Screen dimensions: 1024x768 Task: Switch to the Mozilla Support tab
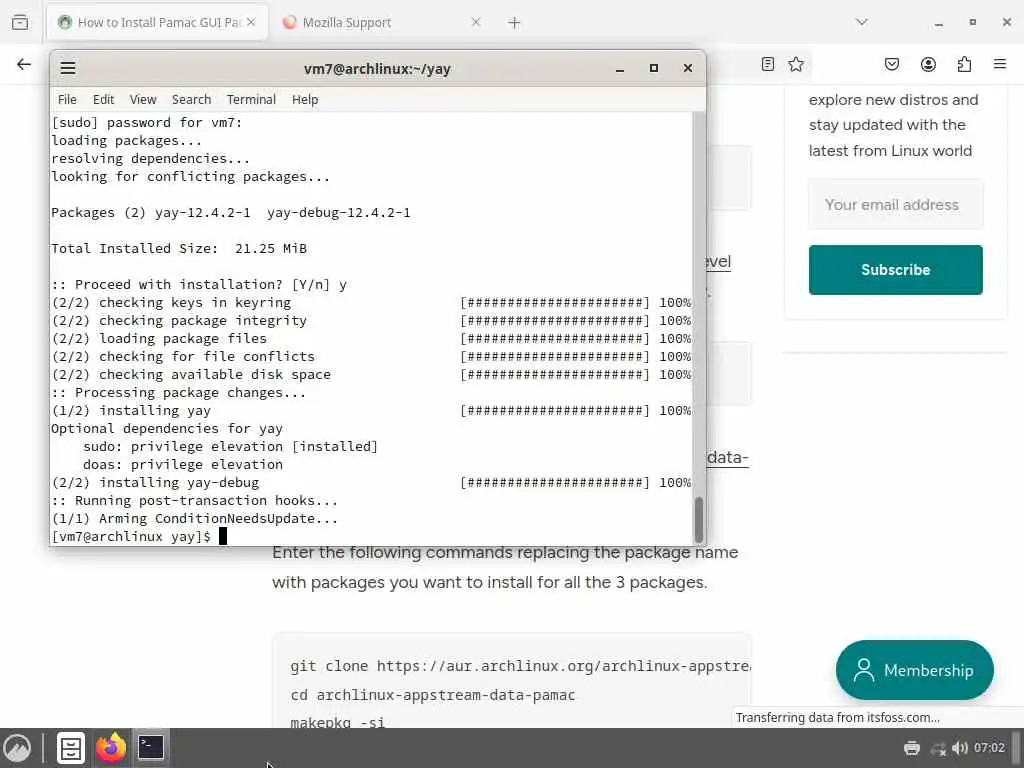point(383,23)
